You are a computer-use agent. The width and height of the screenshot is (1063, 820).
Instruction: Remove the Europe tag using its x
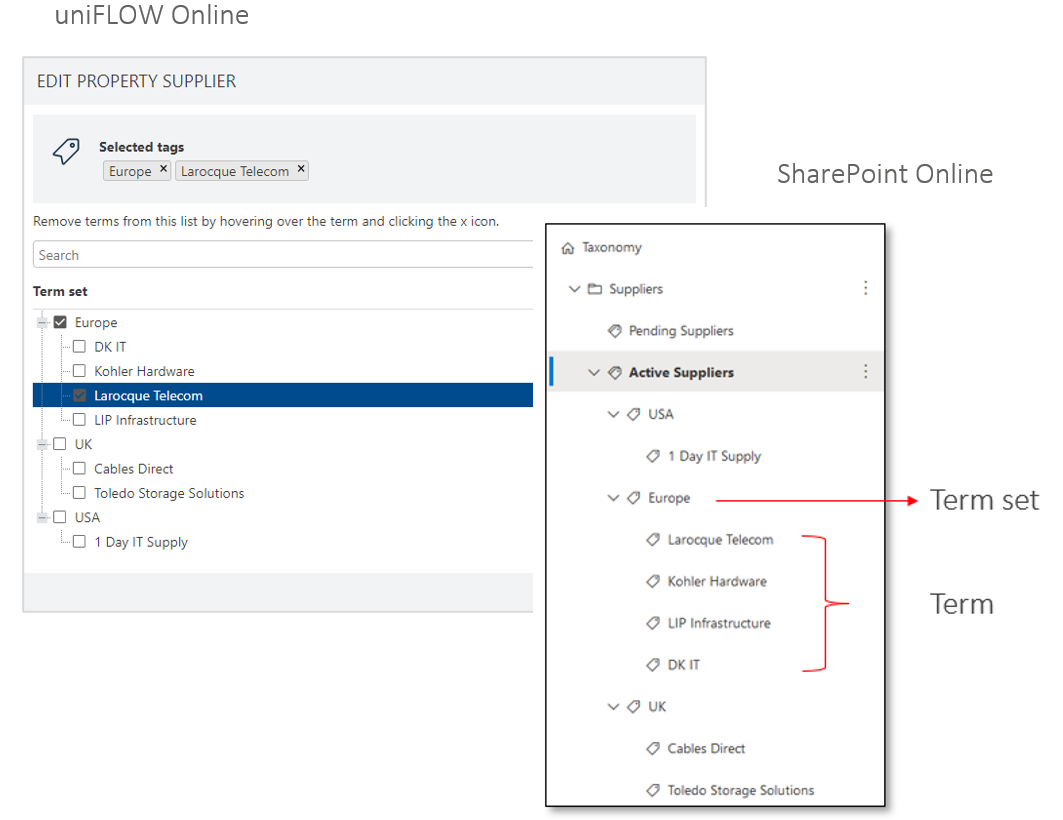(163, 169)
